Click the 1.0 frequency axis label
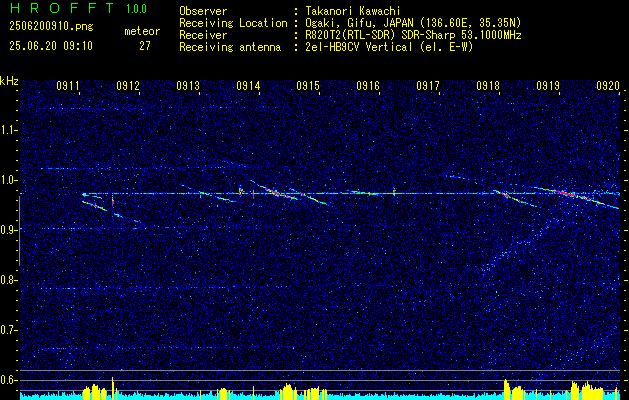Screen dimensions: 629x400 click(8, 180)
